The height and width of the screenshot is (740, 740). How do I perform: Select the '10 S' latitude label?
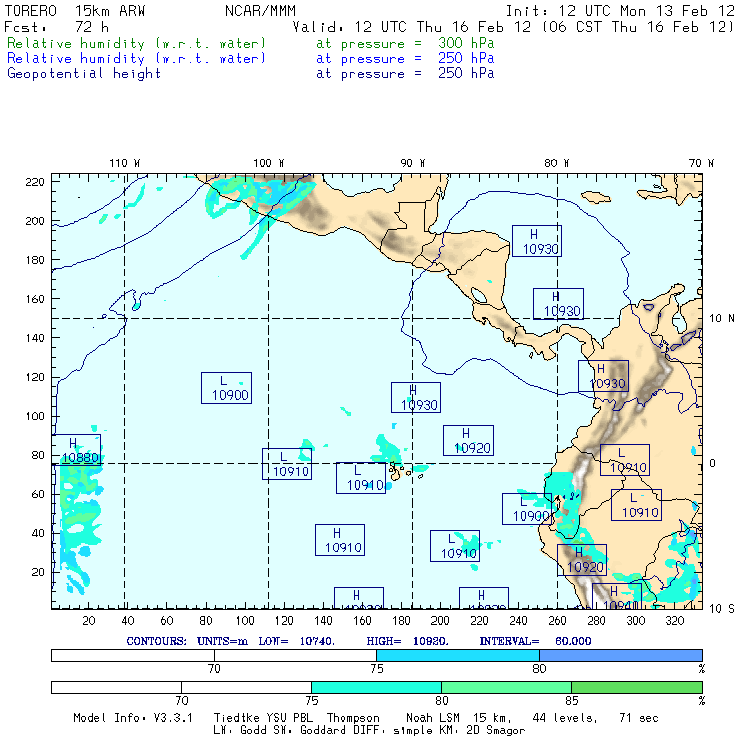click(x=722, y=609)
